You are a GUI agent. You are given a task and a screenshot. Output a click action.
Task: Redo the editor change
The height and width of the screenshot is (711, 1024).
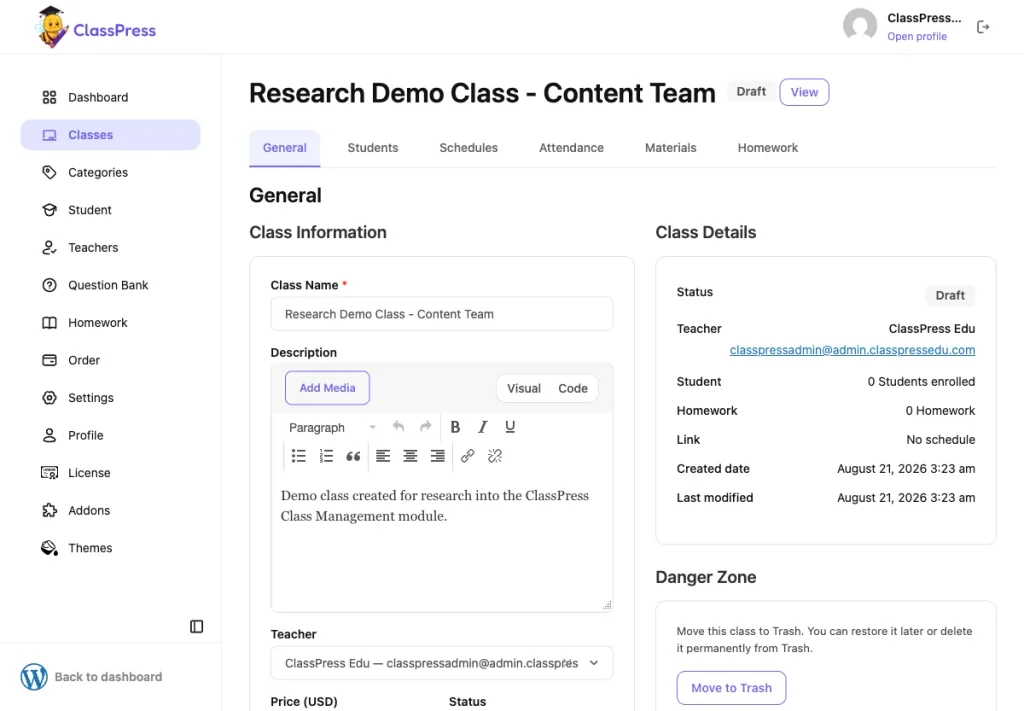tap(426, 427)
